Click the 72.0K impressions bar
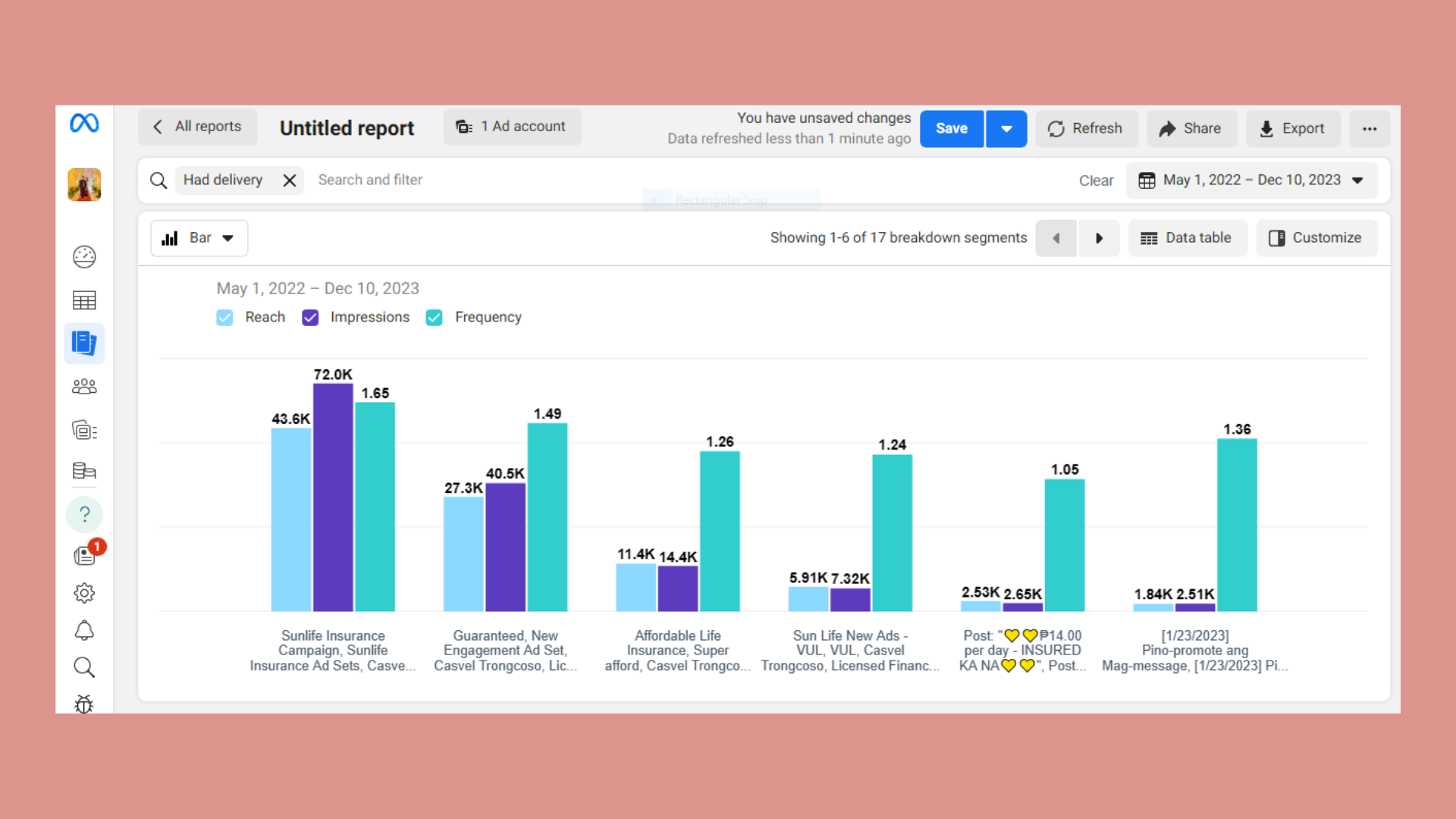Screen dimensions: 1456x819 333,497
